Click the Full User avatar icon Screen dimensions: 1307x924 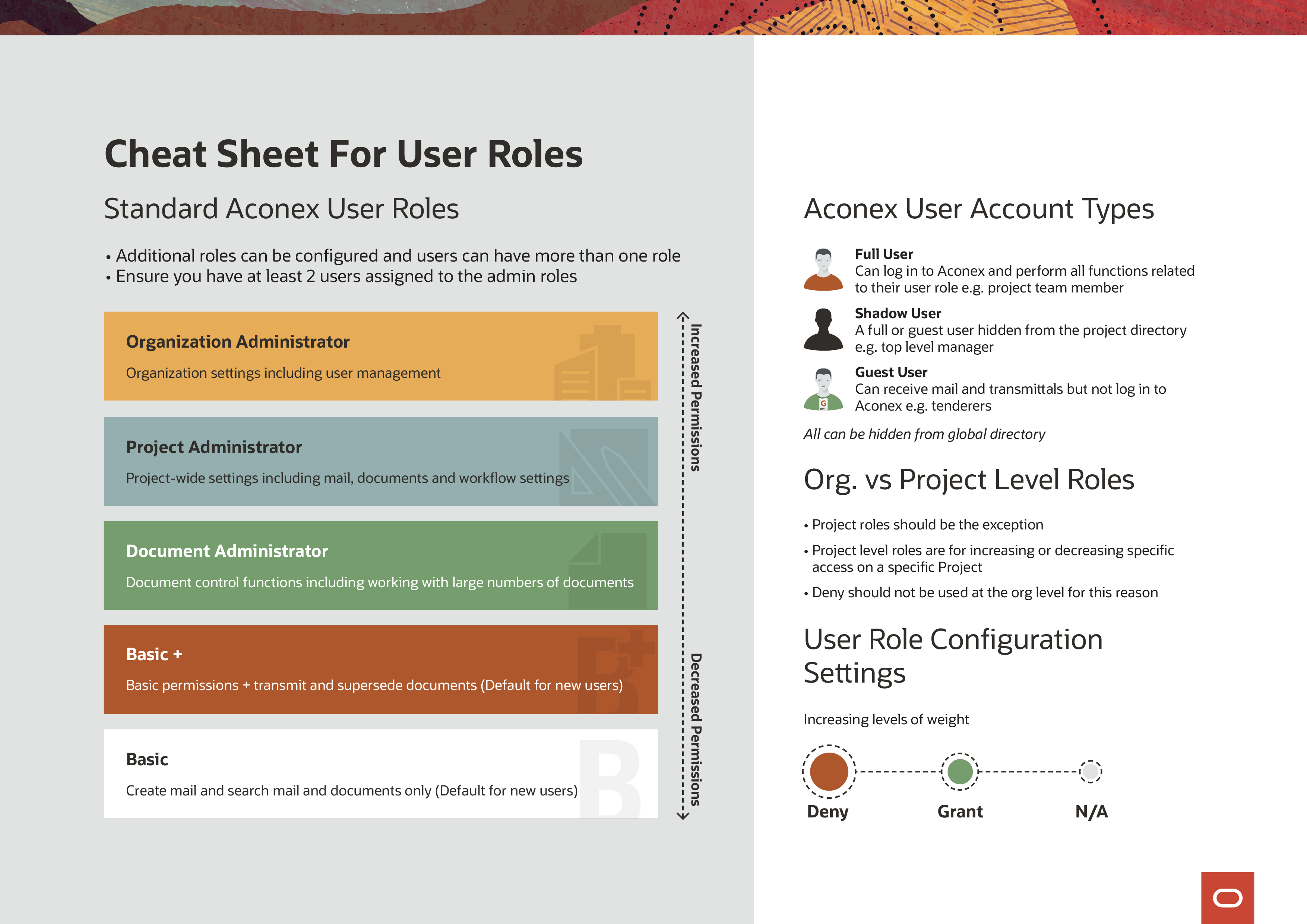pos(823,269)
